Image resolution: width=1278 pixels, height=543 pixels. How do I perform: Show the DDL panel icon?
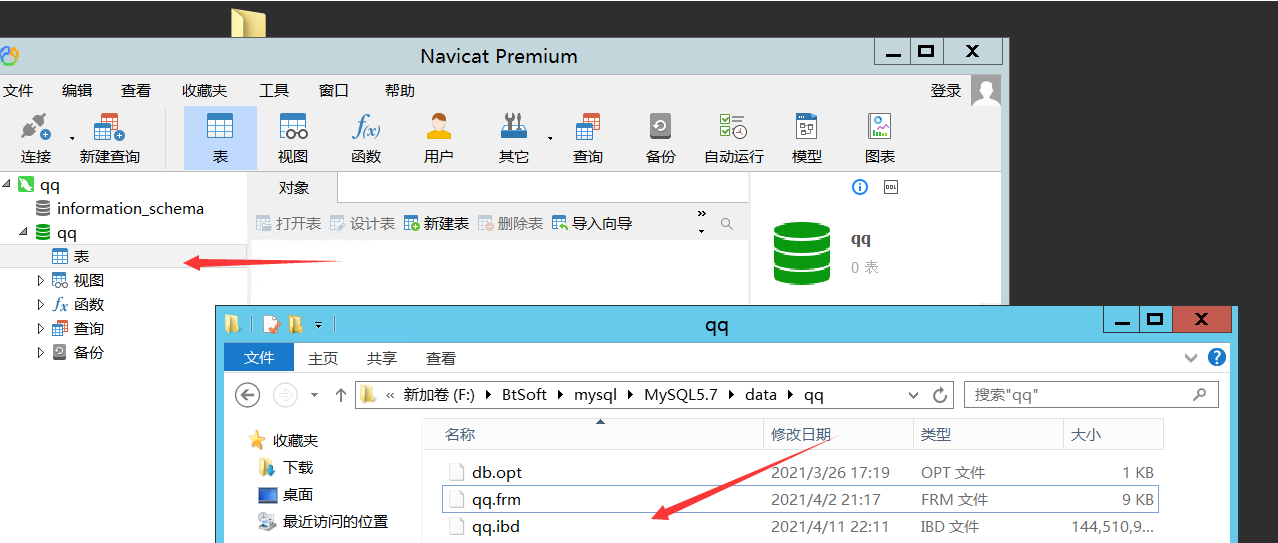coord(891,187)
